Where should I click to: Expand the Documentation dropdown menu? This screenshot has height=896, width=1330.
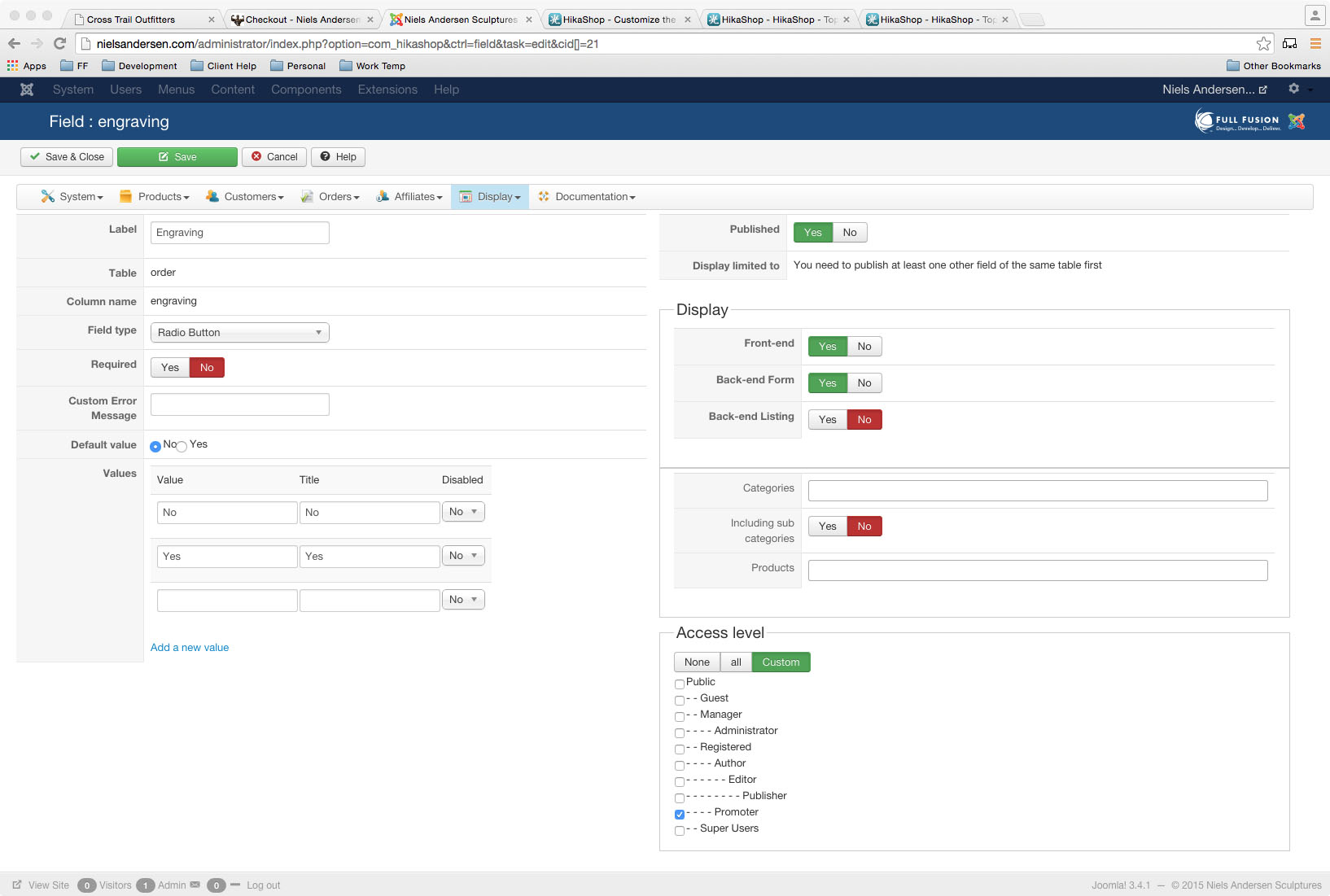pos(587,197)
